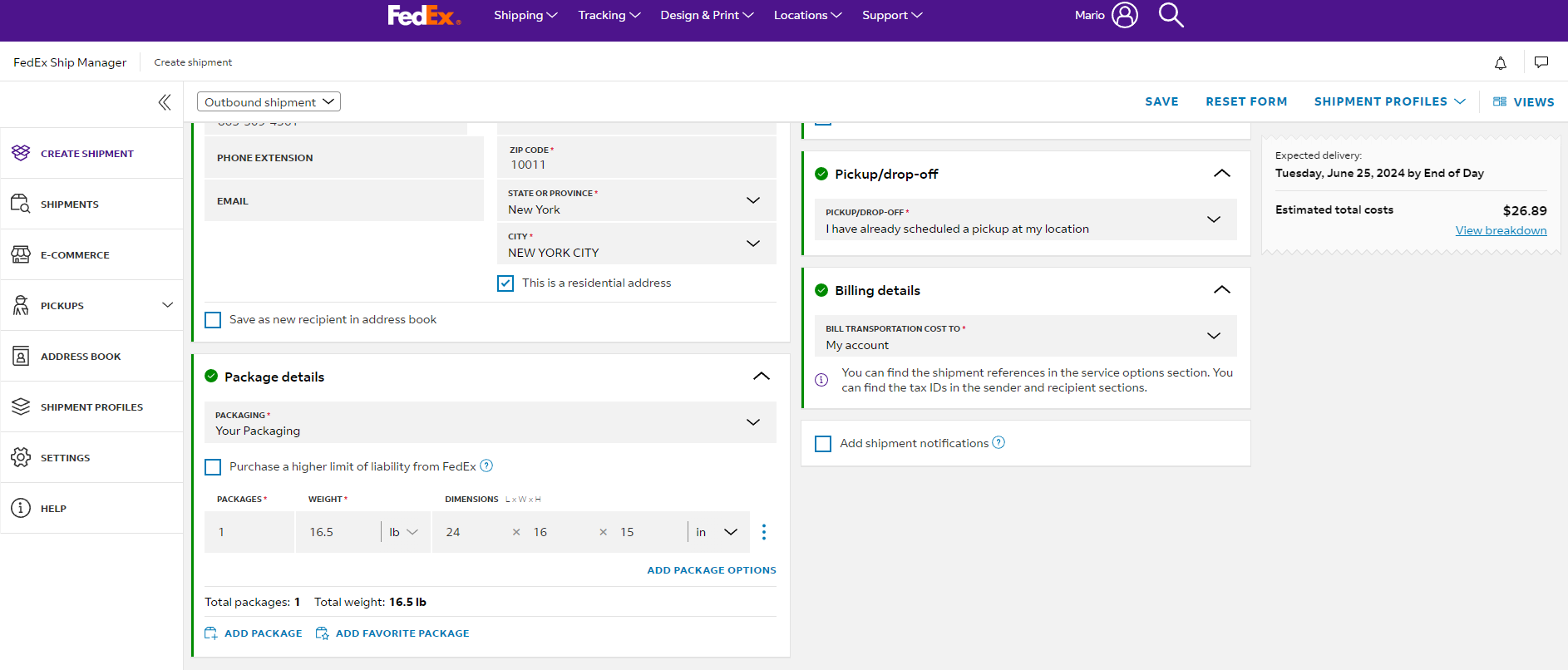Viewport: 1568px width, 670px height.
Task: Open State or Province dropdown
Action: click(x=637, y=200)
